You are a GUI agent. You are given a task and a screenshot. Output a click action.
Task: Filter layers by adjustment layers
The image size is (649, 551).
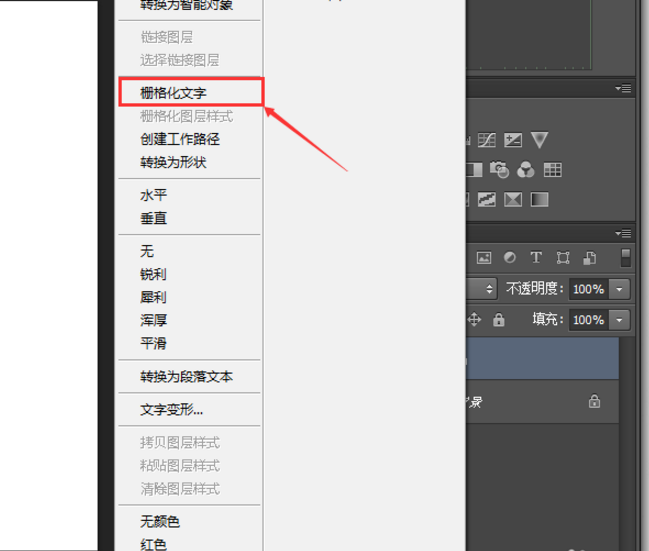(510, 257)
